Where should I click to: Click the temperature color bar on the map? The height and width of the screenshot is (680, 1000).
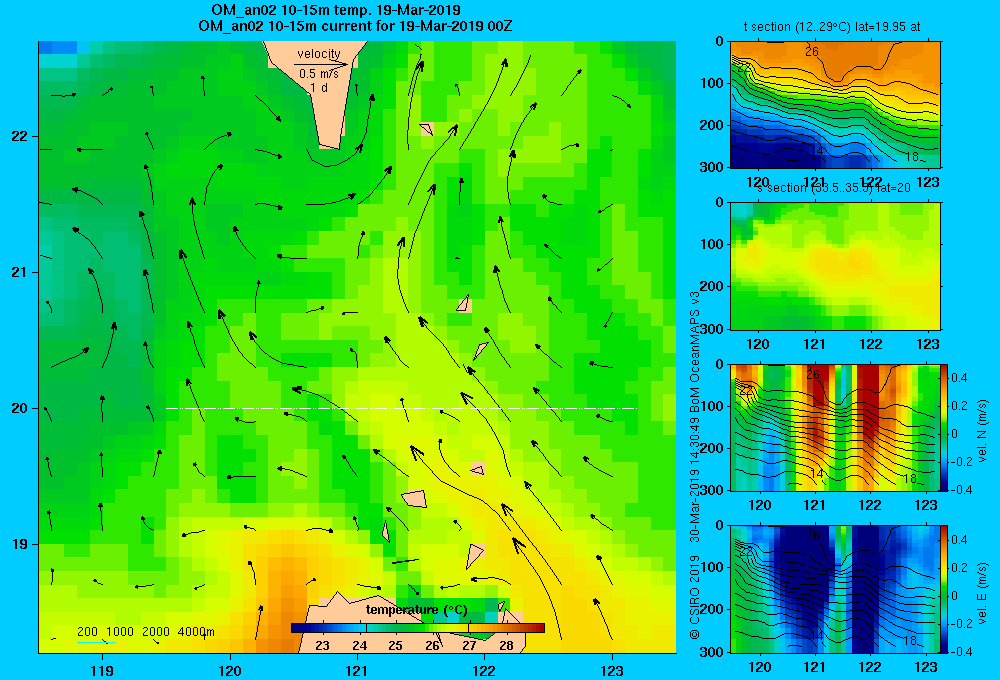click(x=418, y=628)
